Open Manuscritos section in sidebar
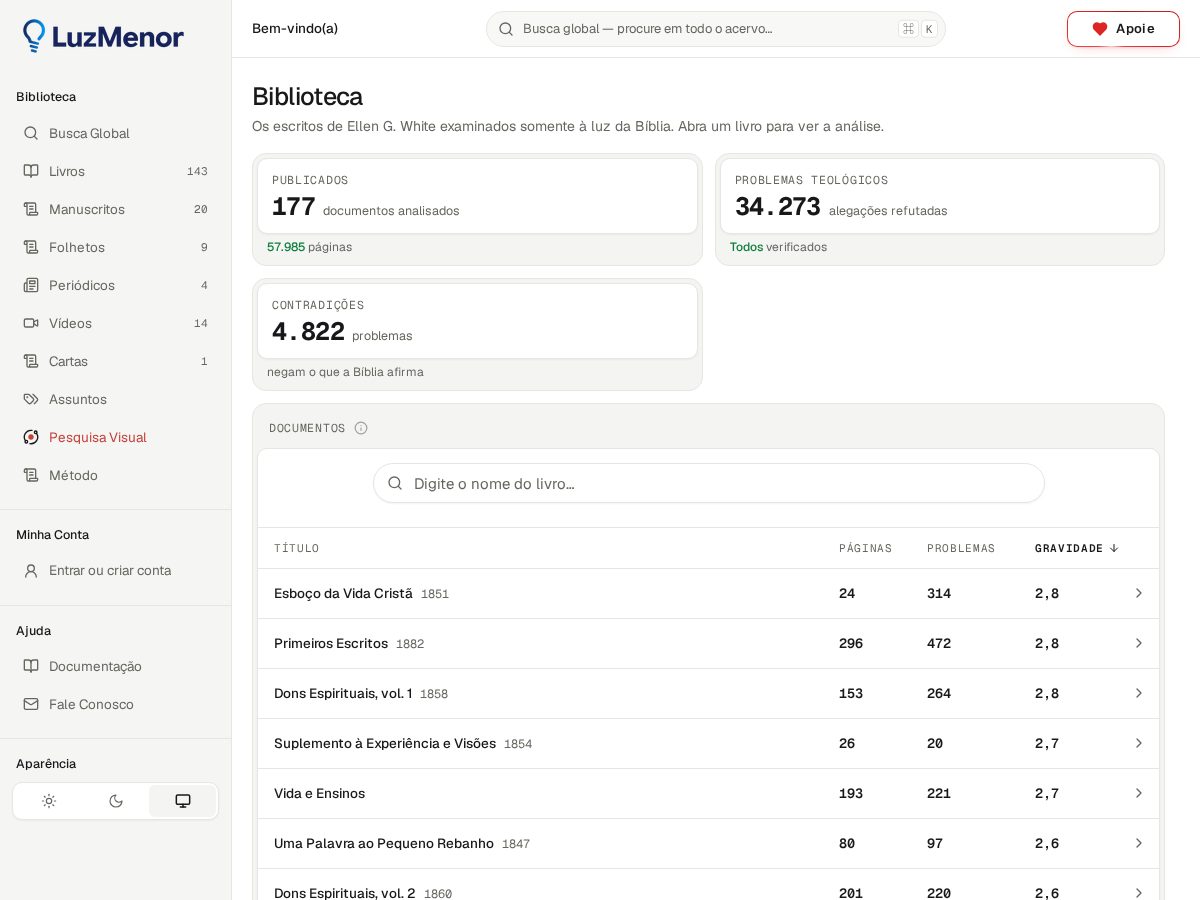 click(x=115, y=209)
